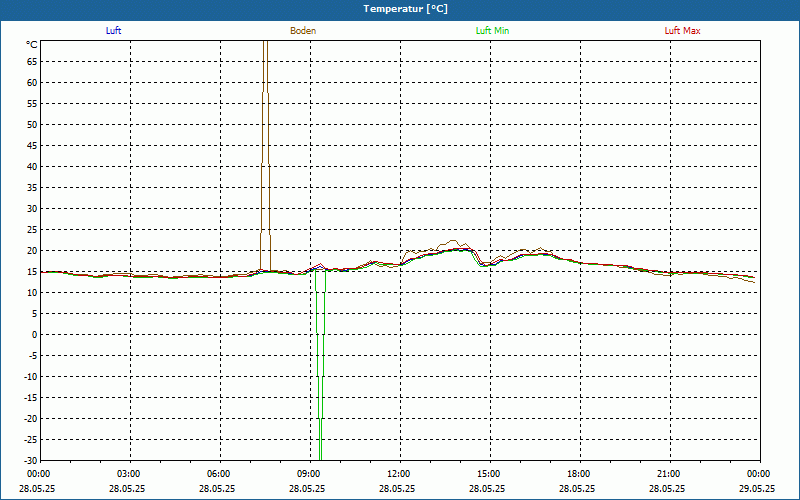Click the 65 y-axis value

point(32,62)
